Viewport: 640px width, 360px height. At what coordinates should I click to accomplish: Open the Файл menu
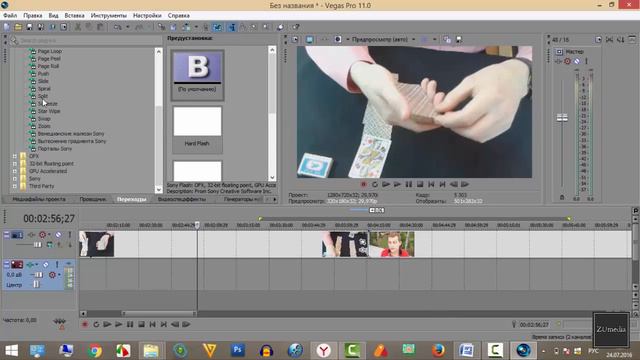(10, 16)
